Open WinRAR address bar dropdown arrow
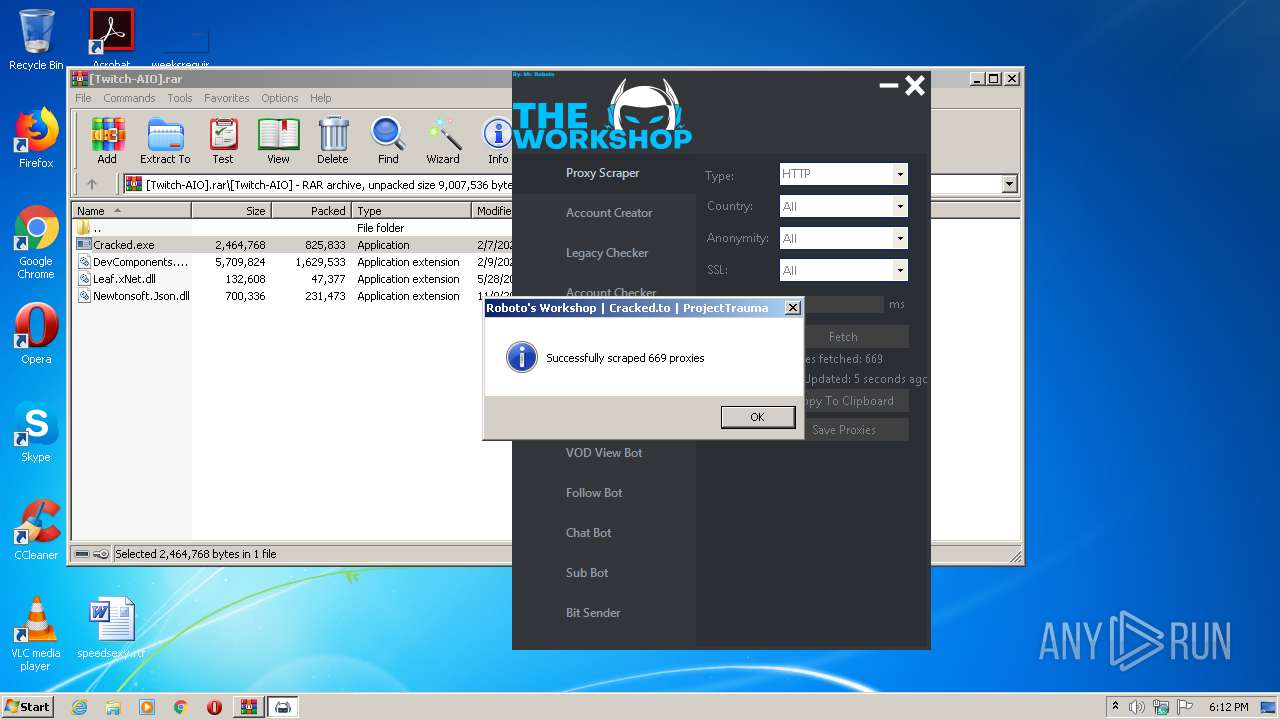 (x=1009, y=184)
